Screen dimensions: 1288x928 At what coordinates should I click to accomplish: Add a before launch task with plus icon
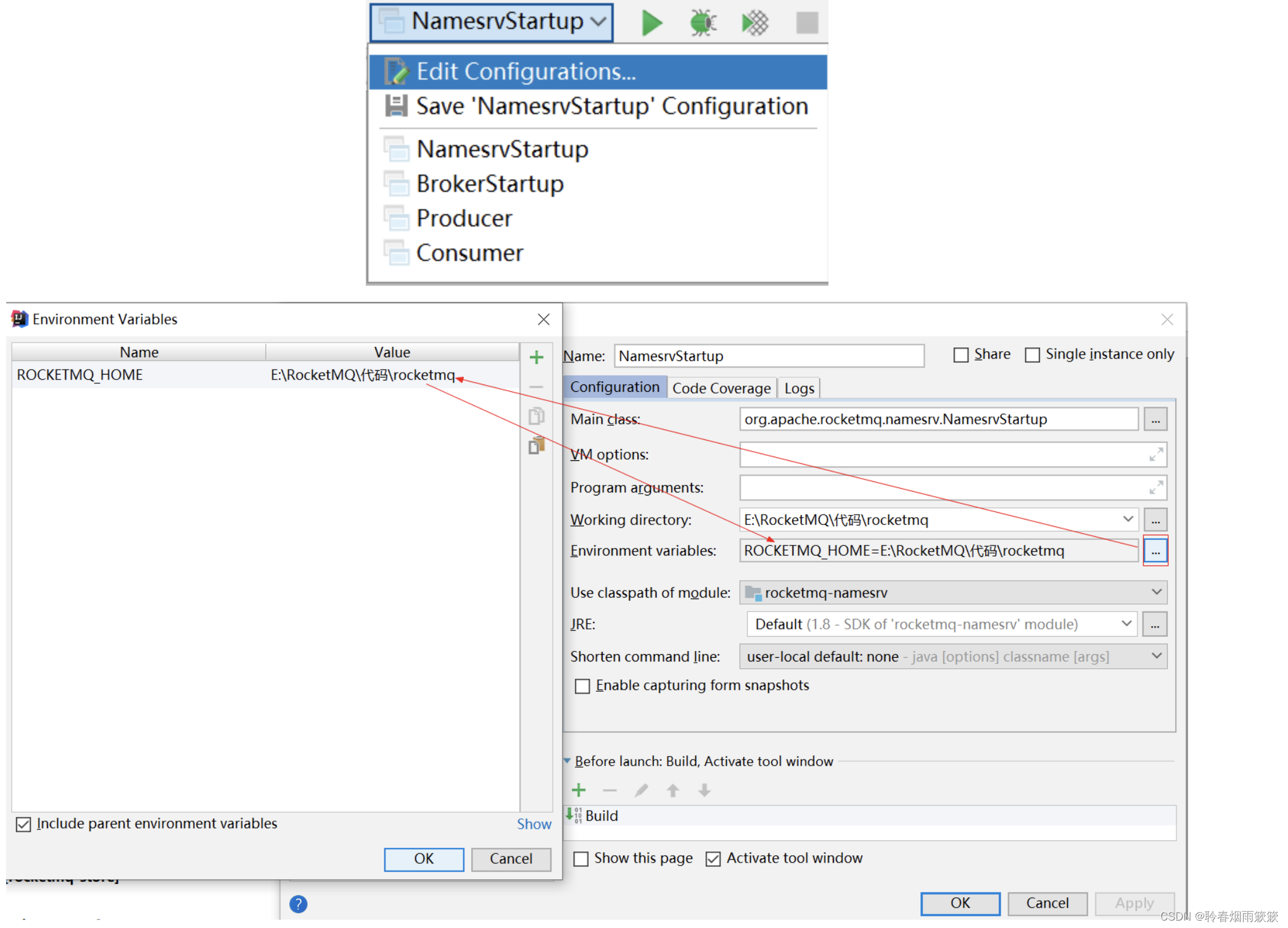click(579, 790)
